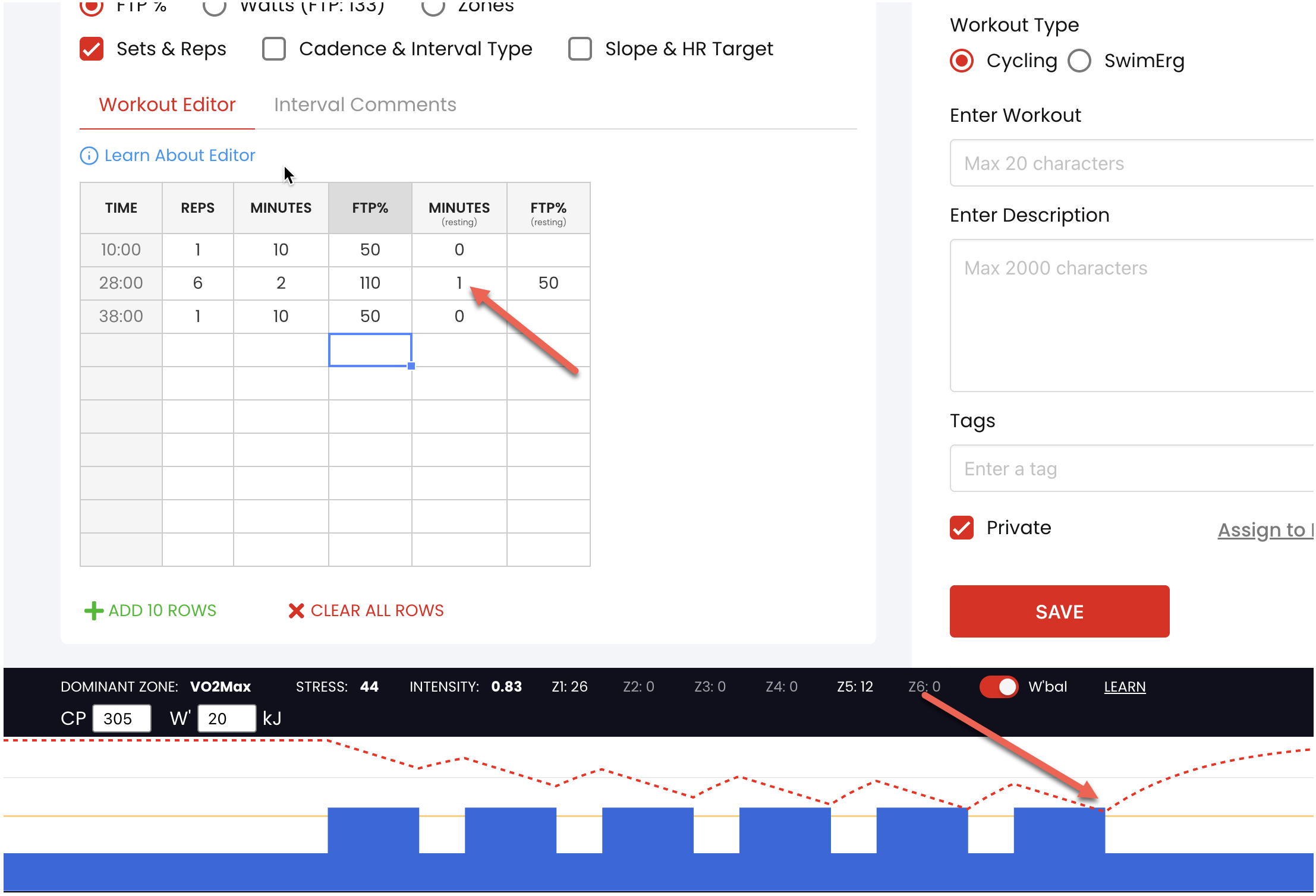This screenshot has height=896, width=1316.
Task: Click the Learn About Editor info icon
Action: (x=89, y=156)
